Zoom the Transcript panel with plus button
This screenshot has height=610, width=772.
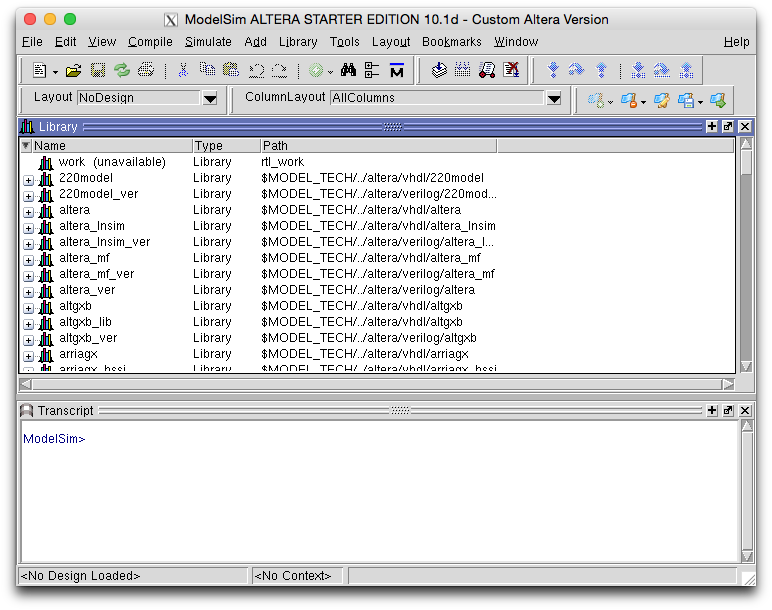[711, 411]
